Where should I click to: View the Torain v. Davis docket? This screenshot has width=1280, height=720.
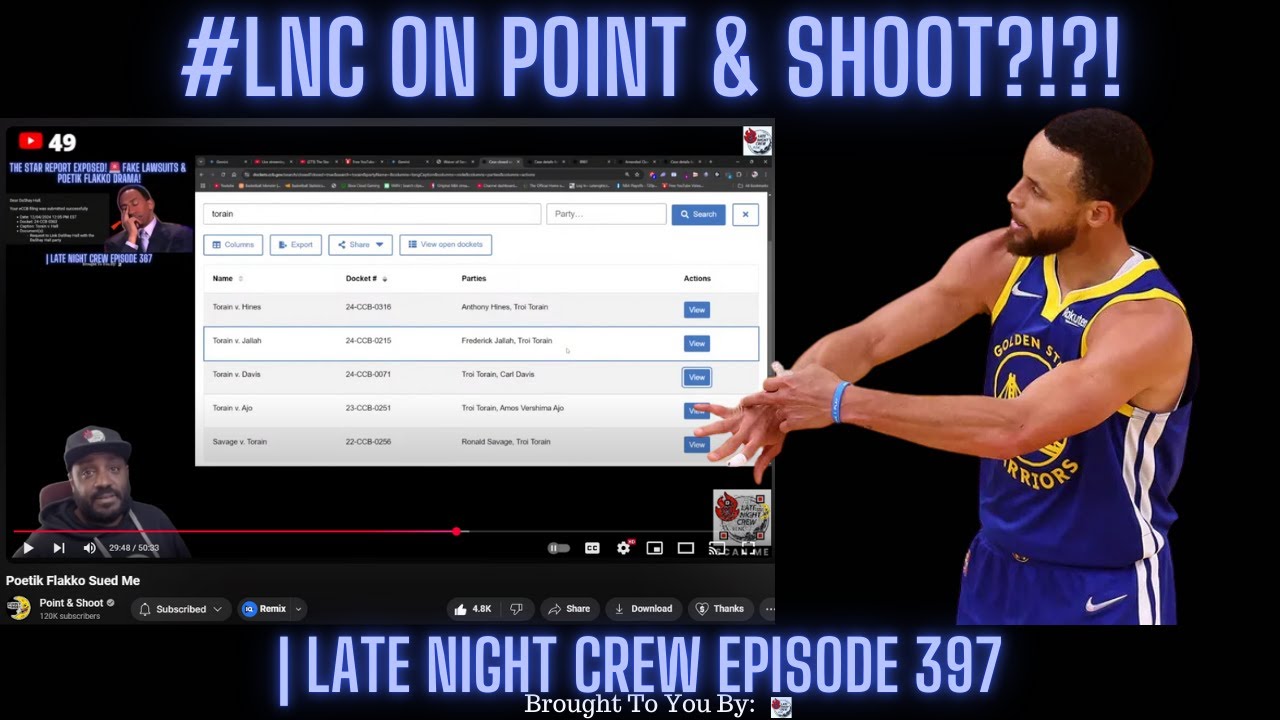click(x=697, y=377)
